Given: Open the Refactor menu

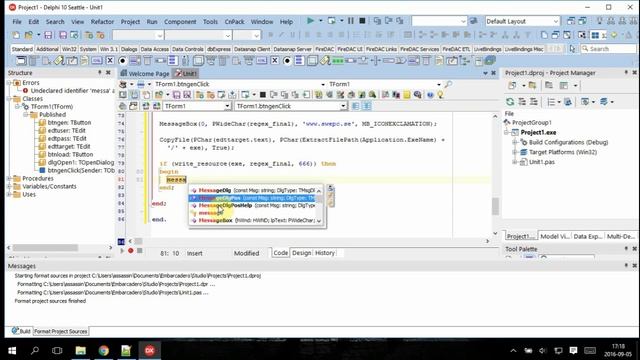Looking at the screenshot, I should click(102, 22).
